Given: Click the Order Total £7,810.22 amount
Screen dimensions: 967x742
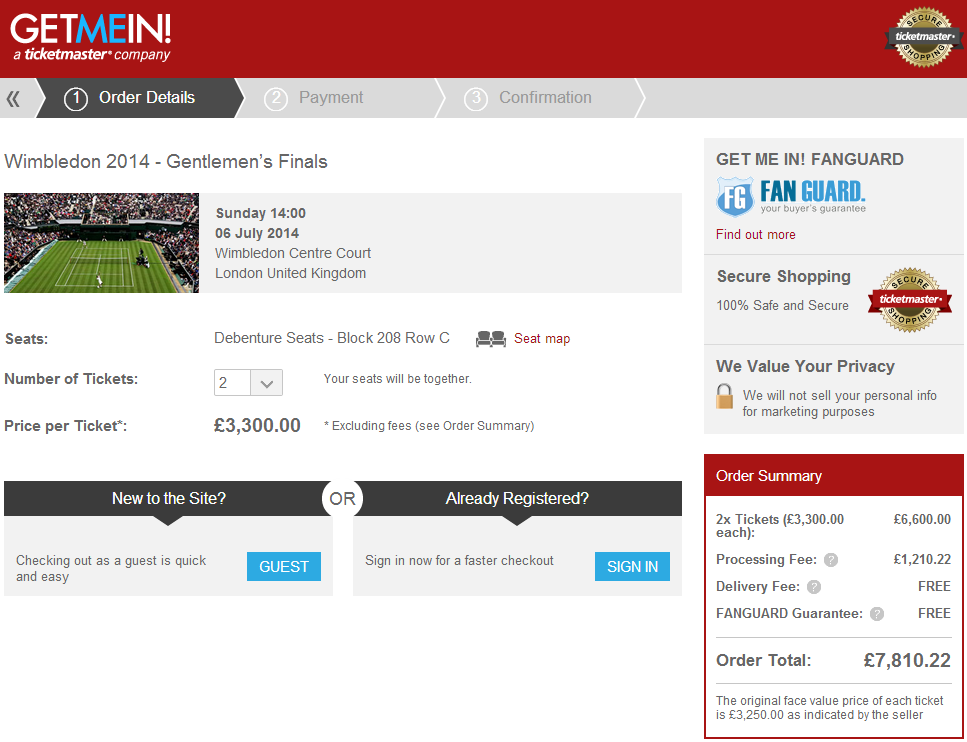Looking at the screenshot, I should pos(907,661).
